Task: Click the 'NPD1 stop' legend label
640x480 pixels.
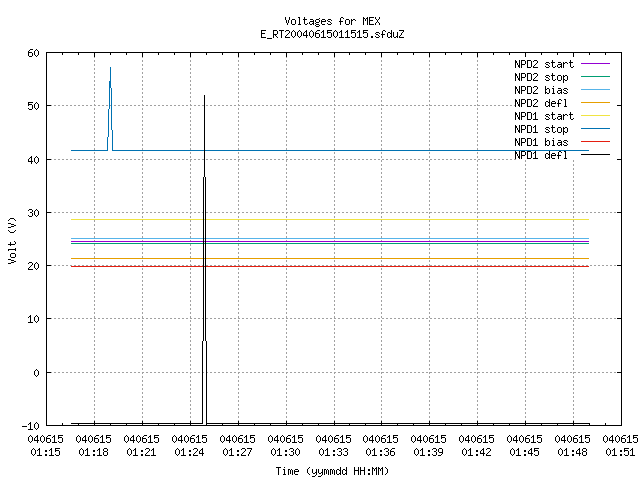Action: pyautogui.click(x=541, y=129)
